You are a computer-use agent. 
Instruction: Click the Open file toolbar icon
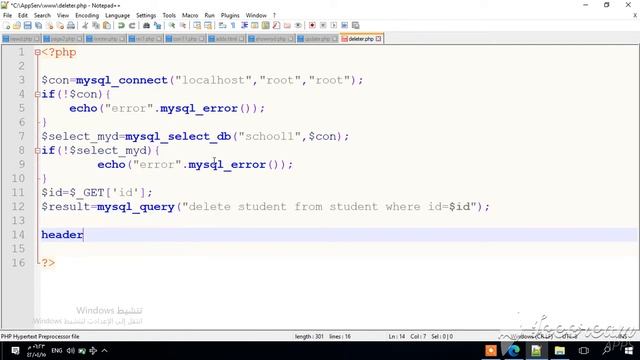[x=17, y=25]
